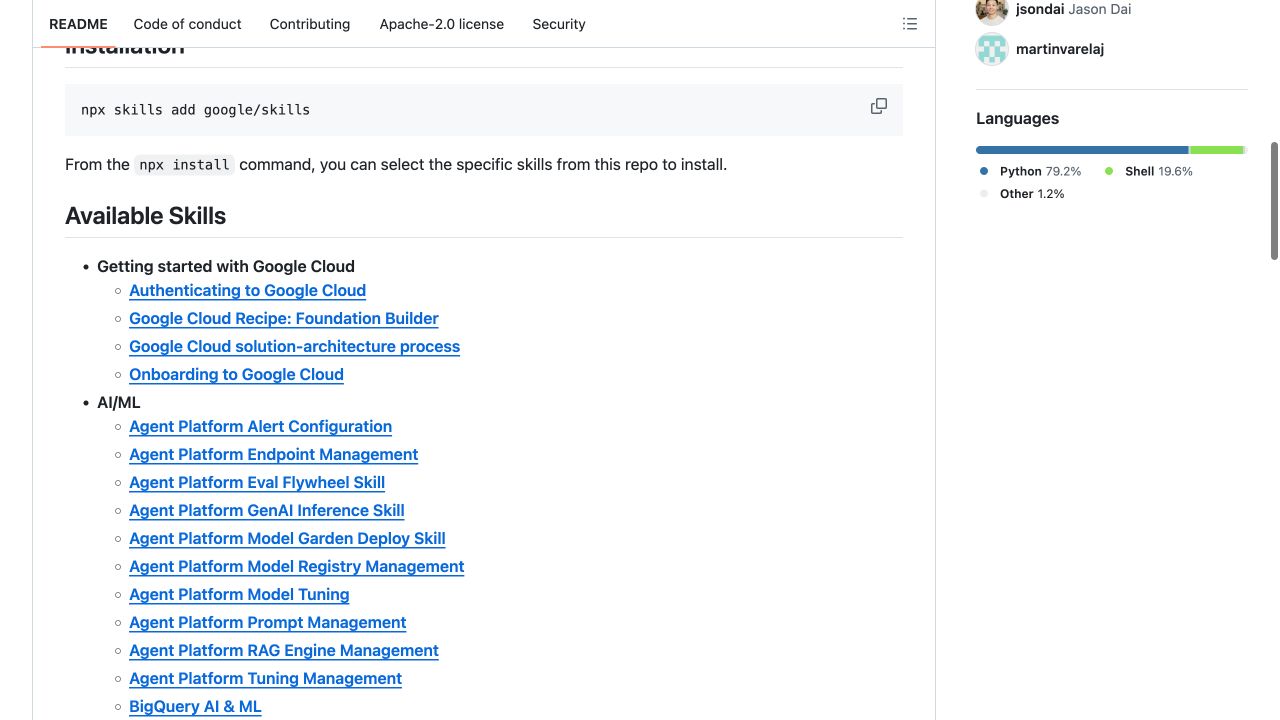Open Google Cloud Recipe: Foundation Builder
The height and width of the screenshot is (720, 1280).
pyautogui.click(x=284, y=318)
